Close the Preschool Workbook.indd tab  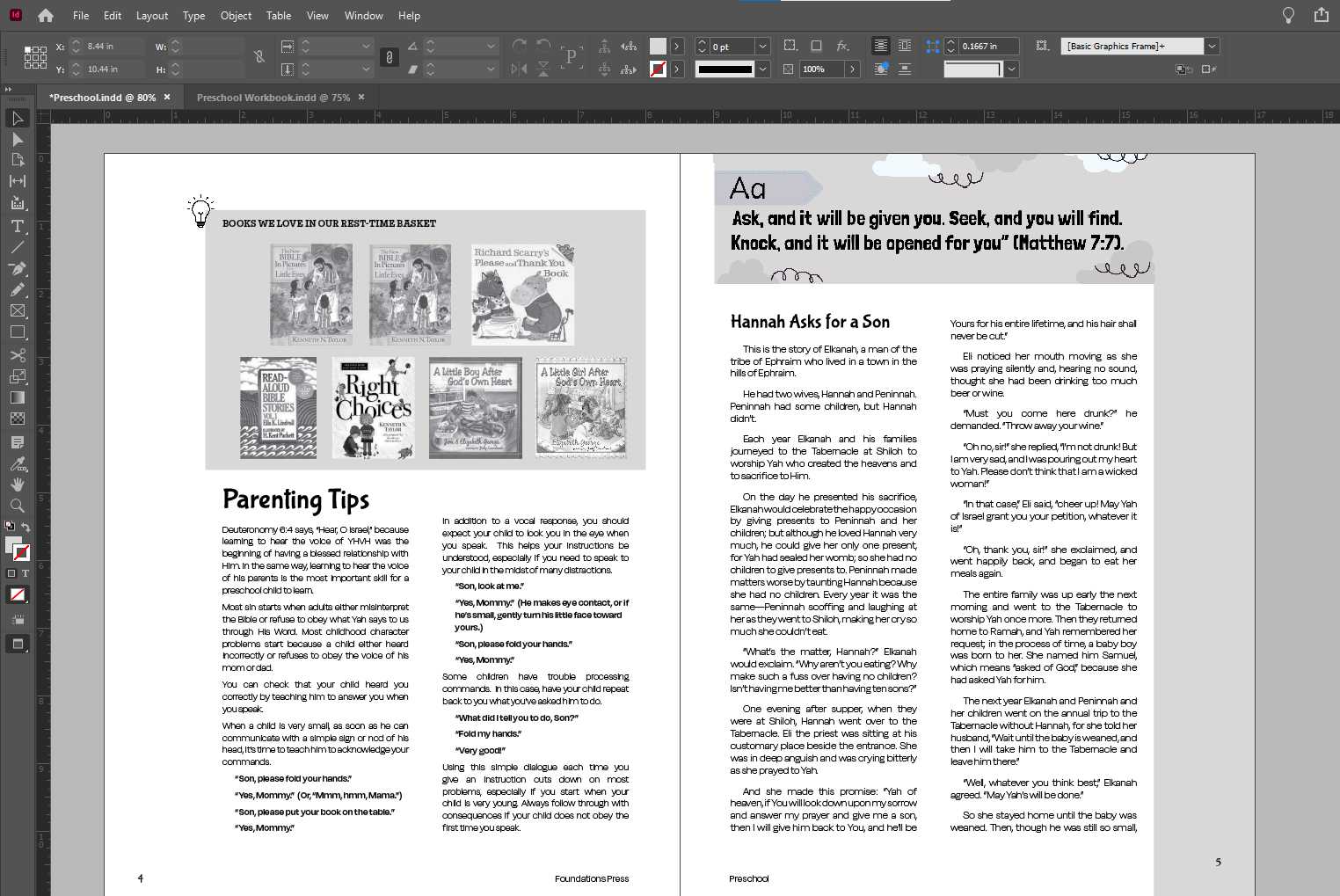[x=361, y=97]
